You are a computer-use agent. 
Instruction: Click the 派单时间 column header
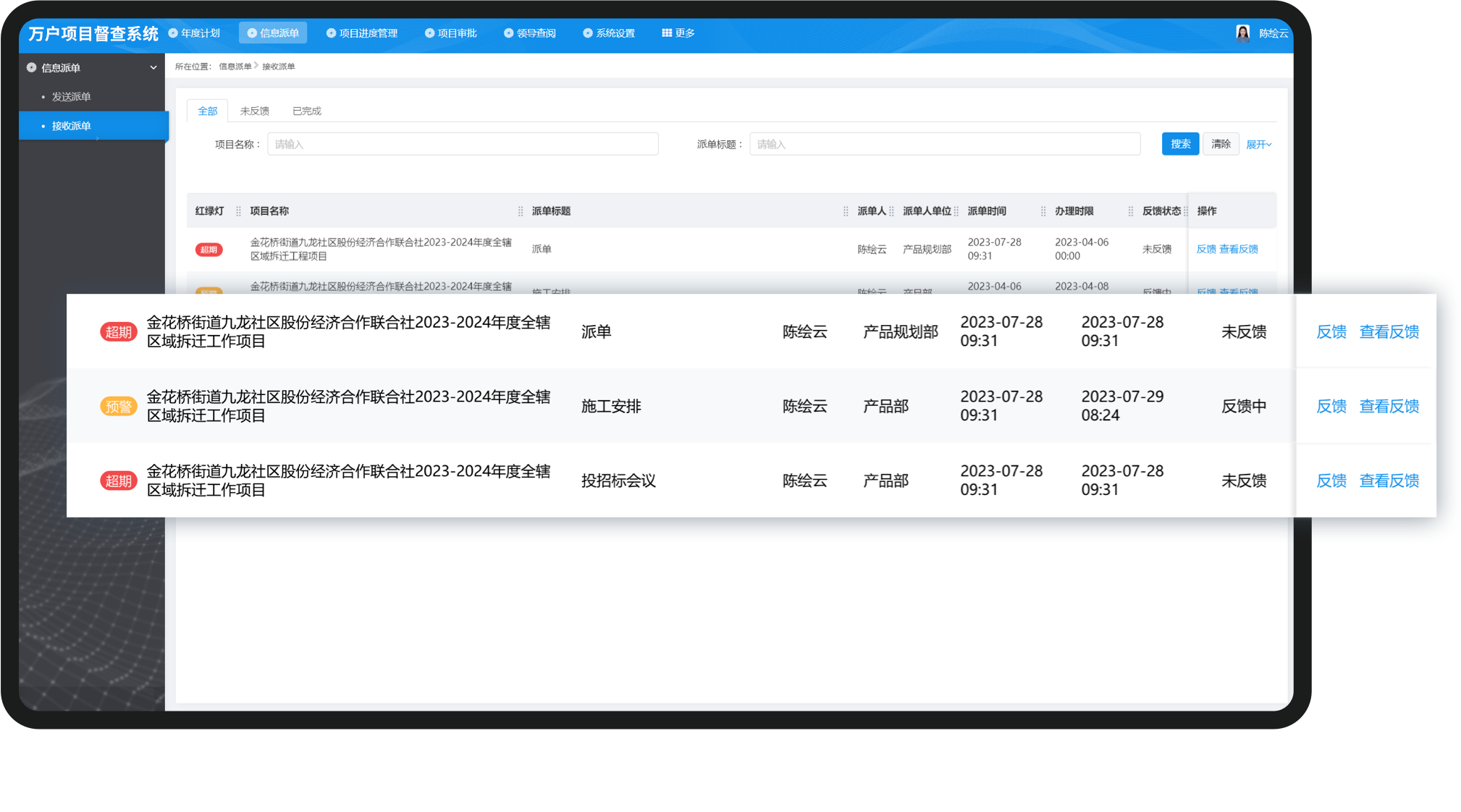point(987,211)
